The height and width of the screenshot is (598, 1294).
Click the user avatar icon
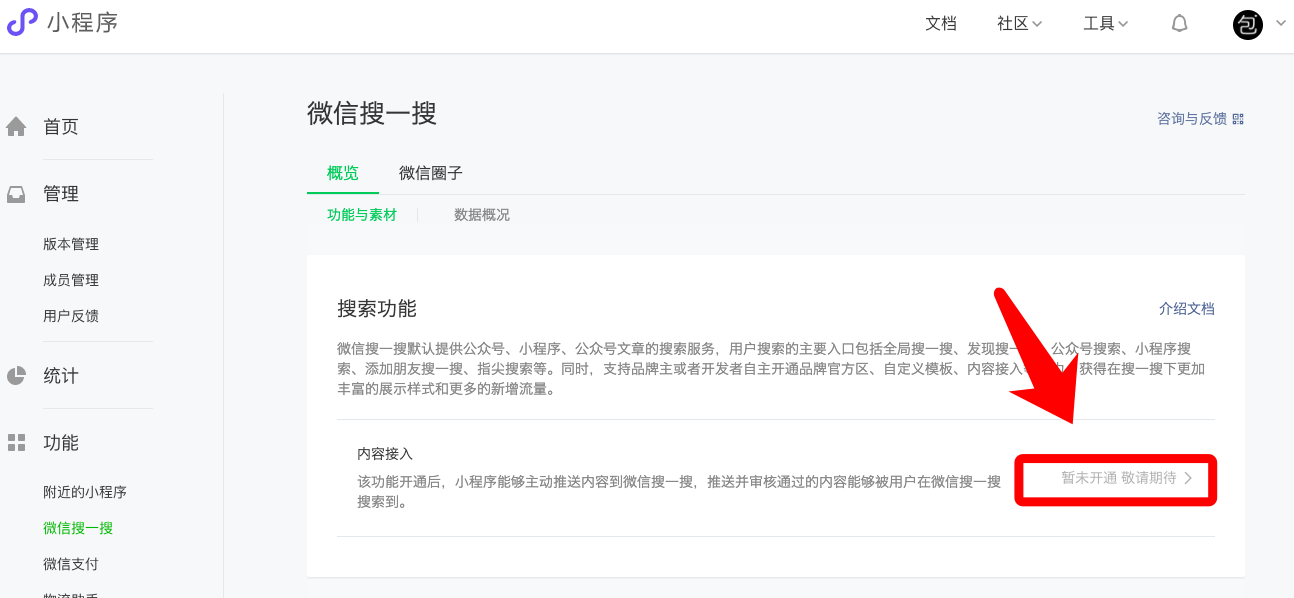[x=1248, y=24]
